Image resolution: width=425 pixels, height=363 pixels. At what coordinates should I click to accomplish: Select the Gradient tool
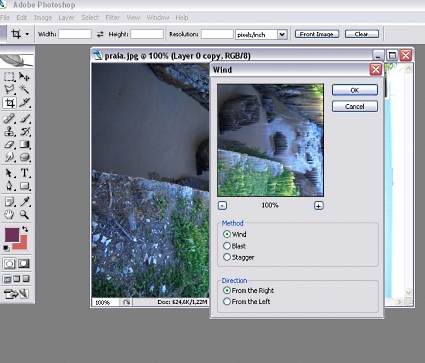[x=24, y=145]
